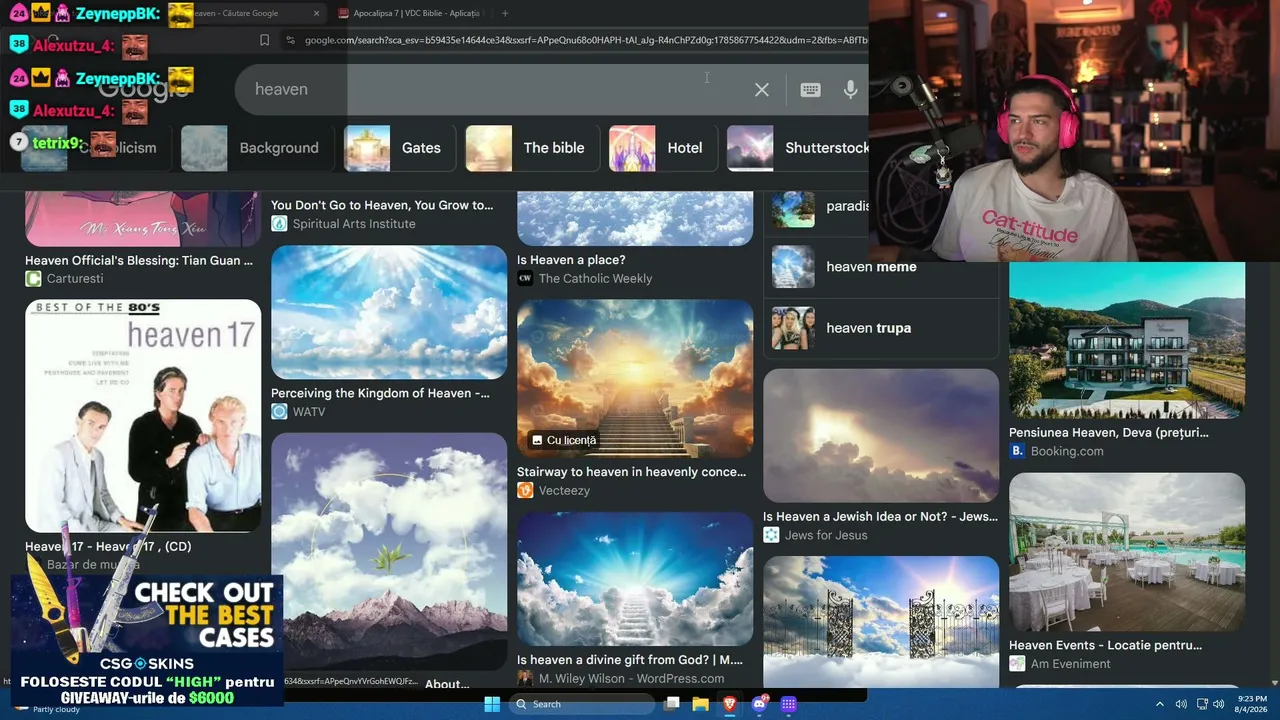Click the Booking.com favicon

[1017, 451]
